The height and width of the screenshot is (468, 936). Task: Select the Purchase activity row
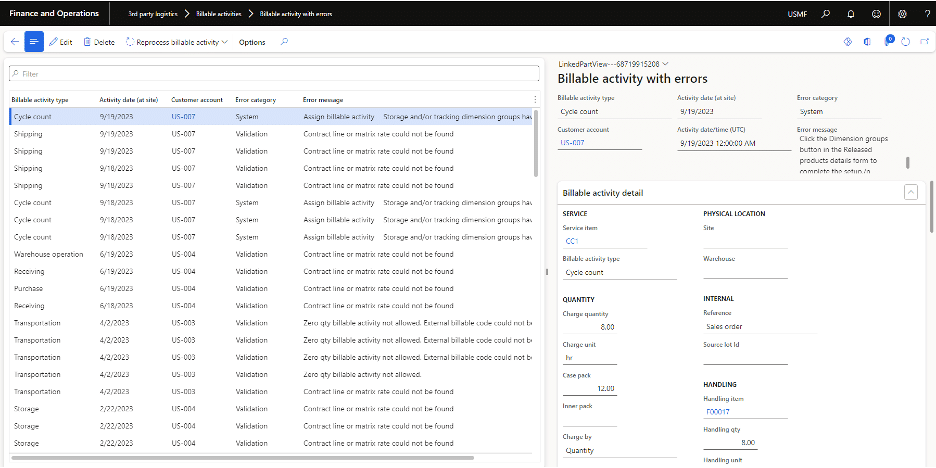pyautogui.click(x=272, y=288)
